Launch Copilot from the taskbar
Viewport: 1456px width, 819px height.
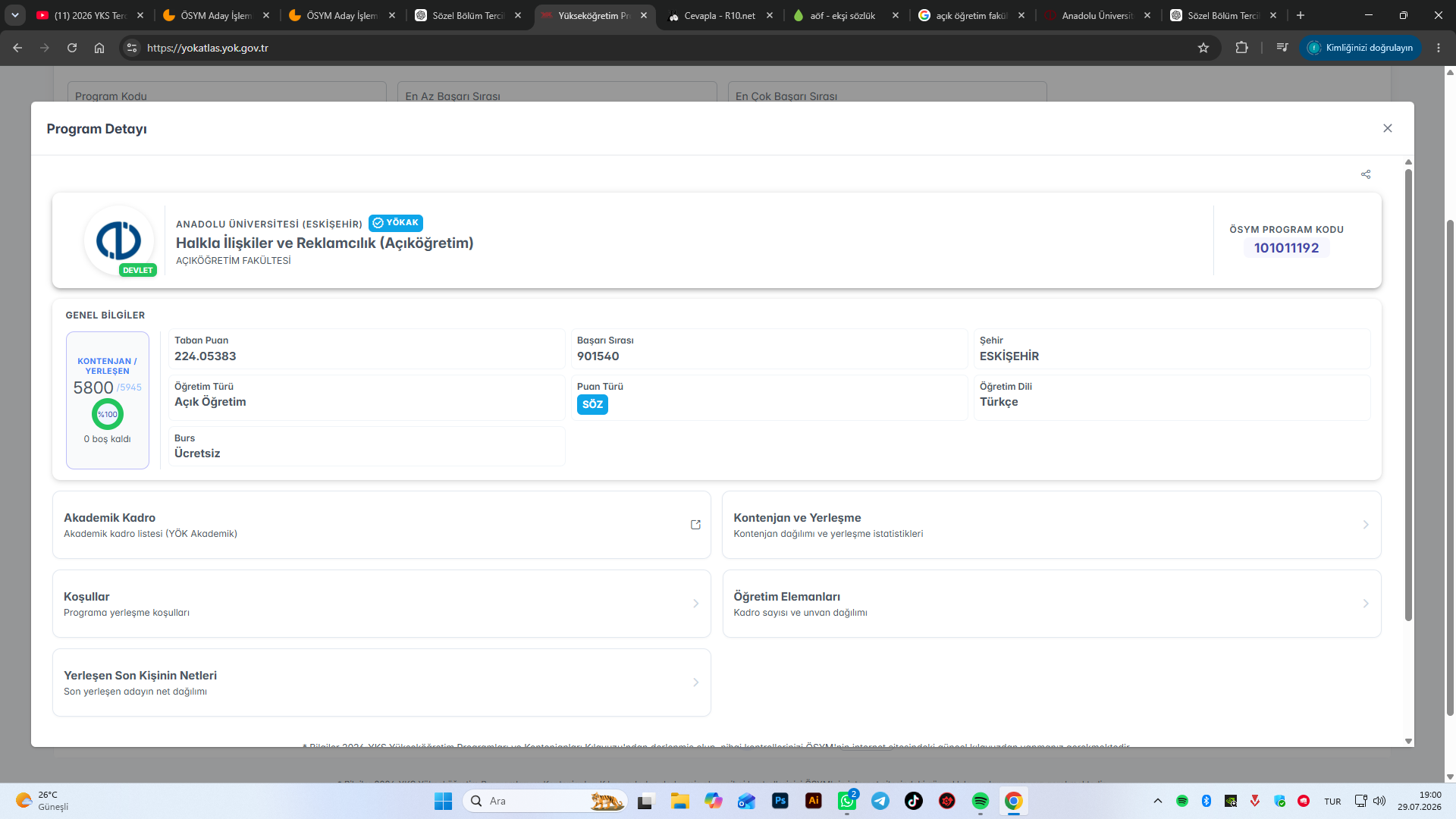click(713, 801)
